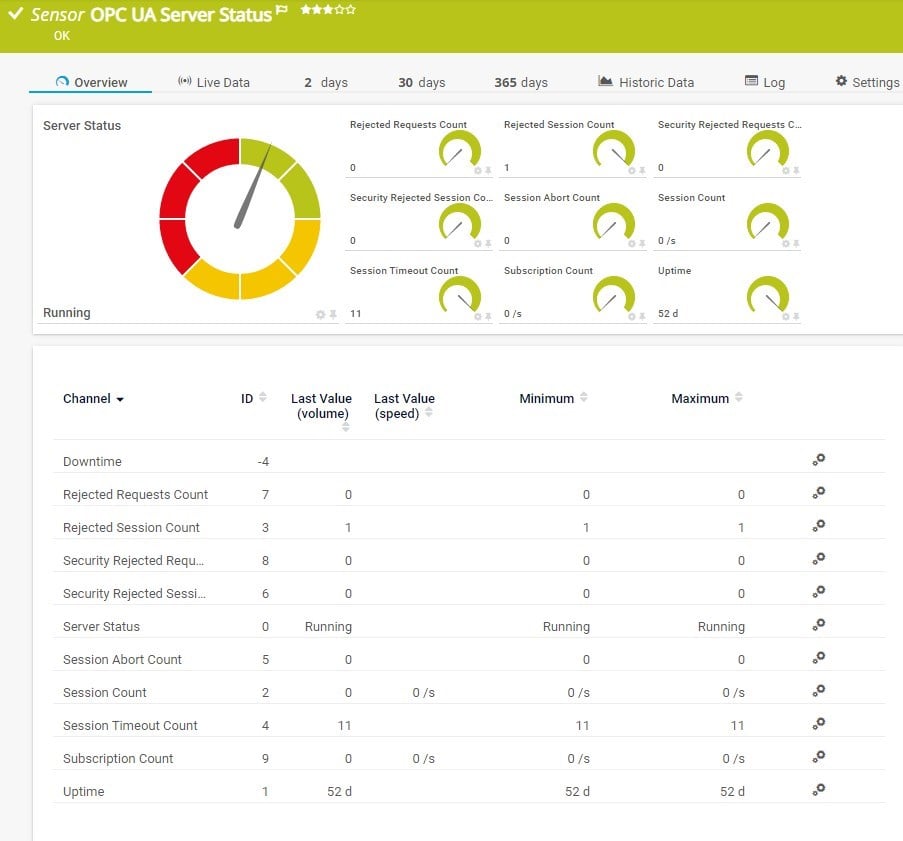Pin the Uptime gauge to dashboard
The image size is (903, 841).
(x=796, y=314)
